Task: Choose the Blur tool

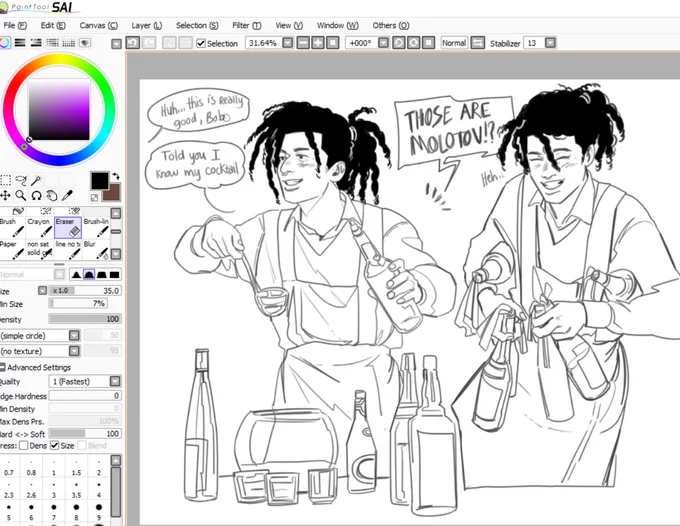Action: (x=96, y=250)
